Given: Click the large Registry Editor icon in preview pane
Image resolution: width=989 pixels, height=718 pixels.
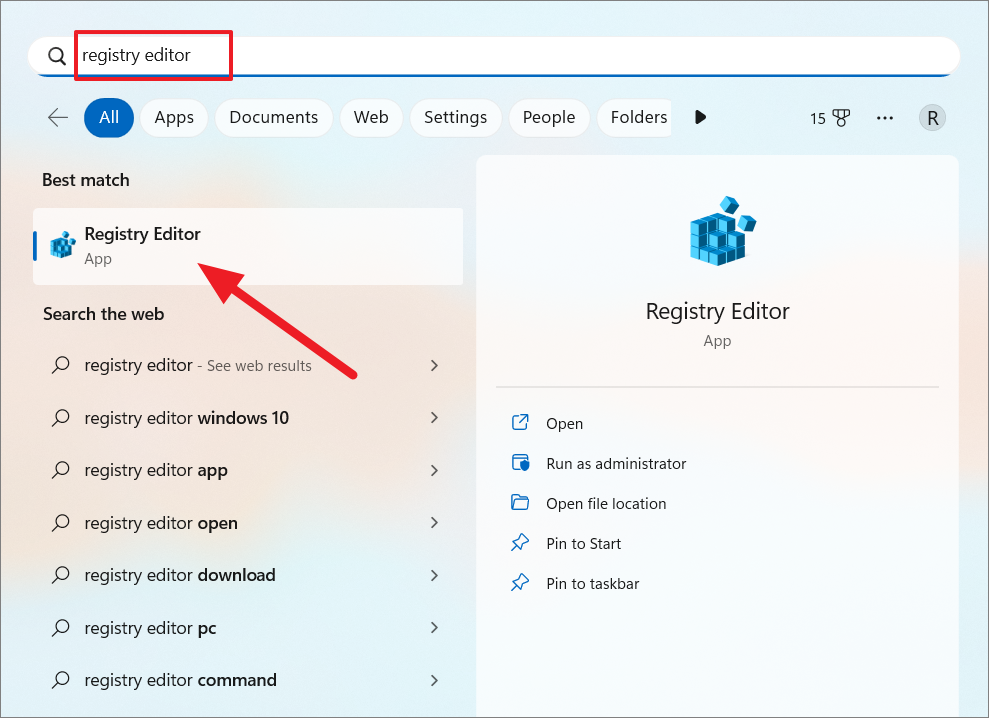Looking at the screenshot, I should pos(722,230).
